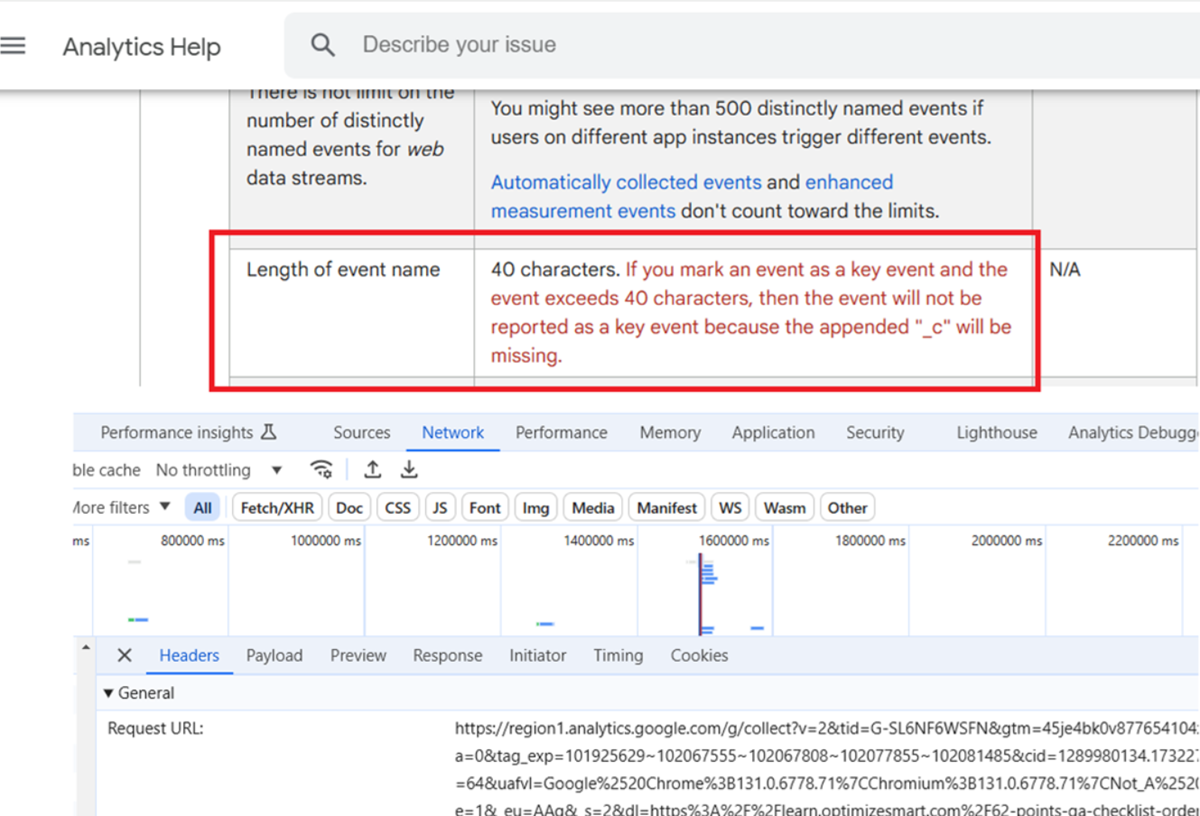Enable the JS requests filter
Screen dimensions: 1200x816
coord(440,507)
